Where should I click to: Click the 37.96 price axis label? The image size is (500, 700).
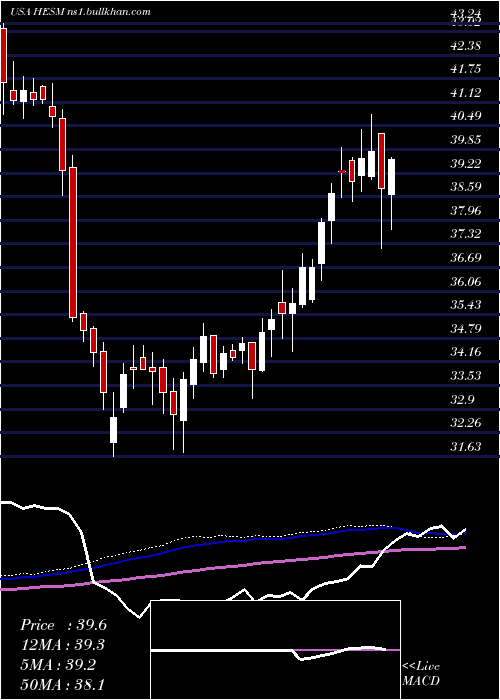pos(465,211)
